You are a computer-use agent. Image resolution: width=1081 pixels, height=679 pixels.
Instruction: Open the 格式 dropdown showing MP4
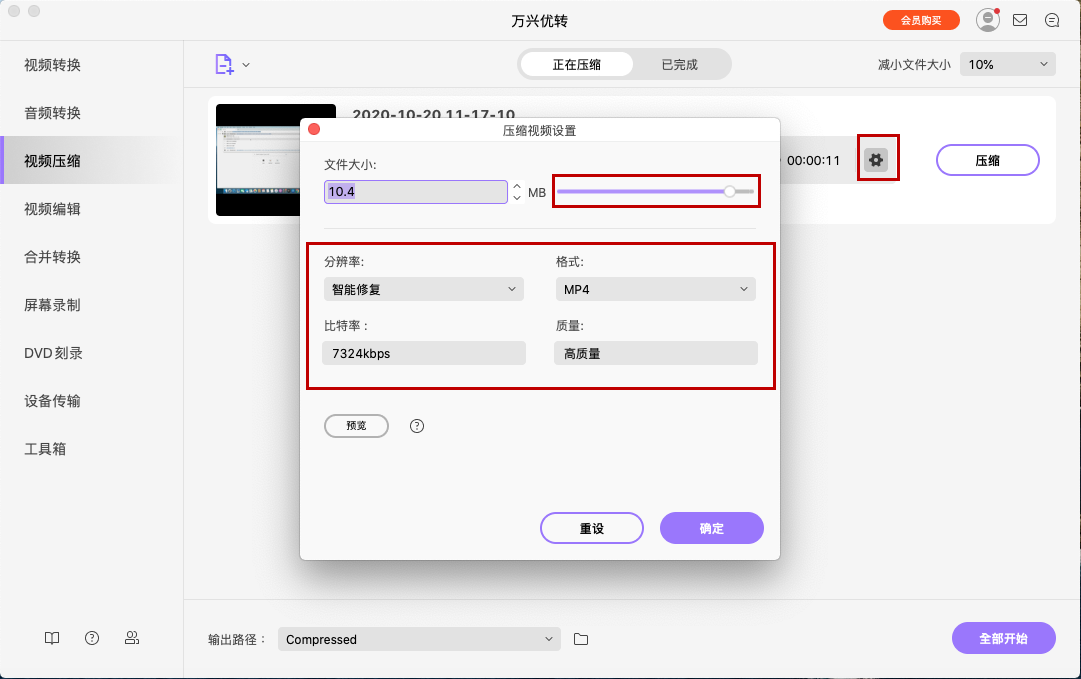tap(655, 288)
